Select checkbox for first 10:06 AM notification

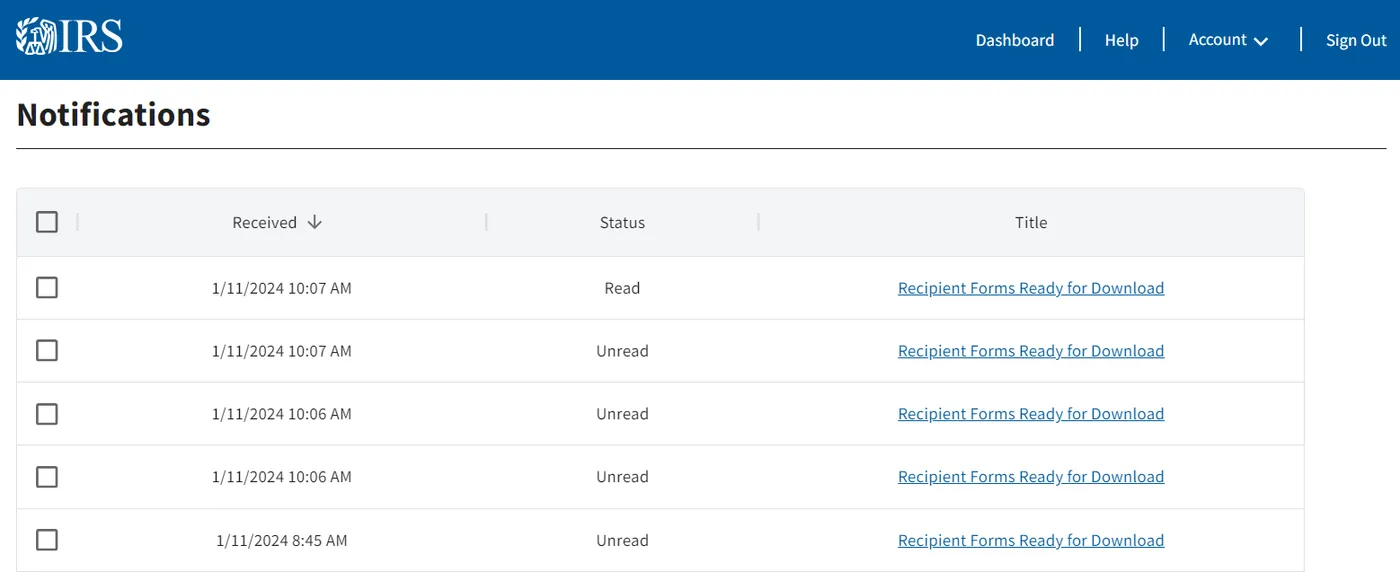coord(47,414)
